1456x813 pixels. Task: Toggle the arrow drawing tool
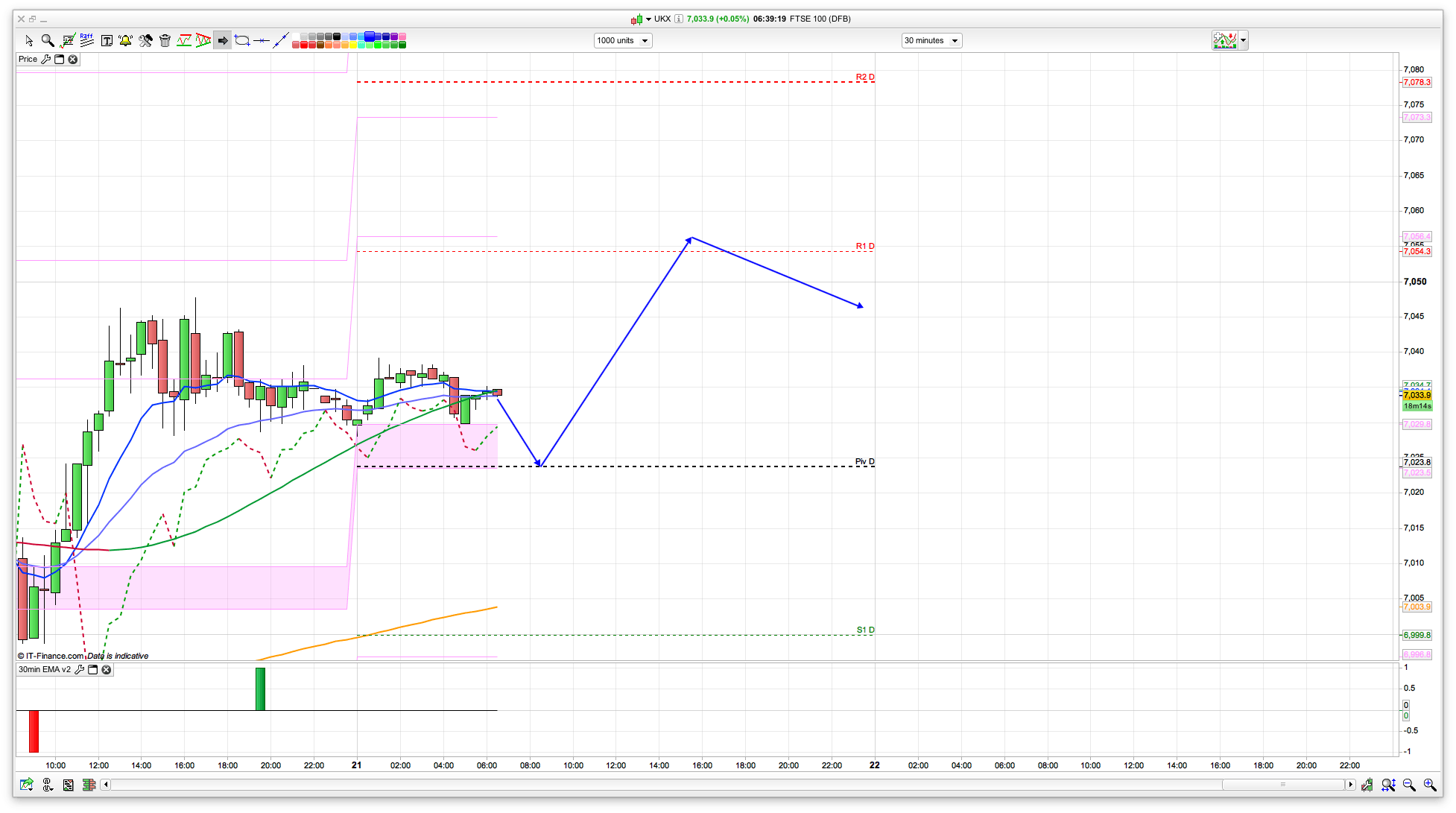tap(222, 40)
